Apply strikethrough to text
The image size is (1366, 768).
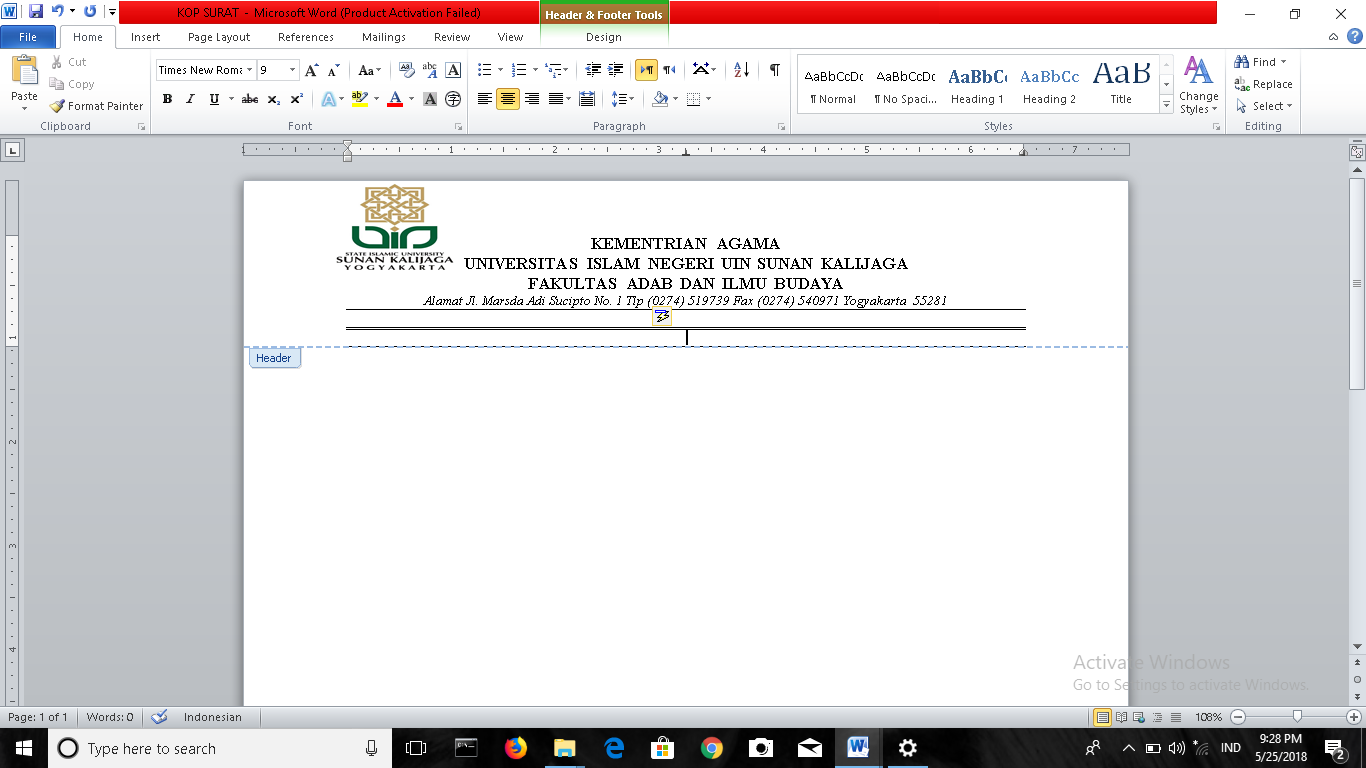point(249,99)
